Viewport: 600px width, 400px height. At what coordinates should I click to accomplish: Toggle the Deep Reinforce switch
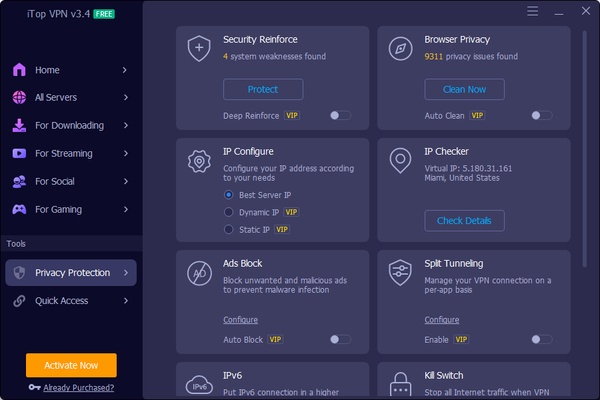[x=341, y=116]
